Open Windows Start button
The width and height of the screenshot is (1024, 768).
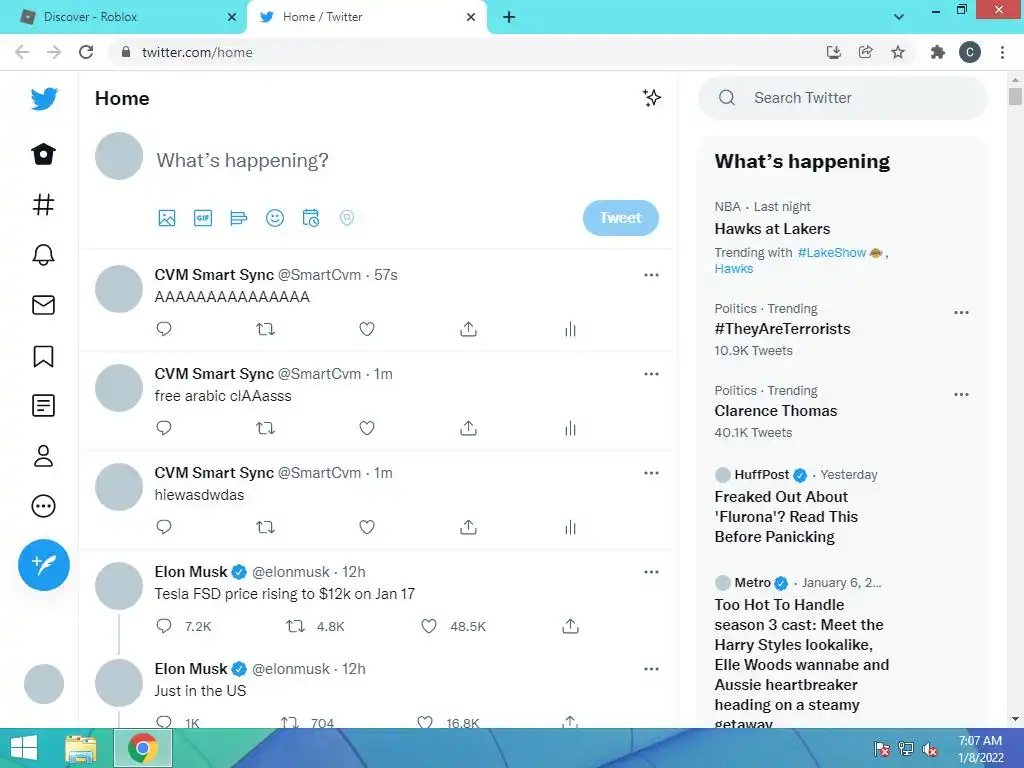point(24,748)
